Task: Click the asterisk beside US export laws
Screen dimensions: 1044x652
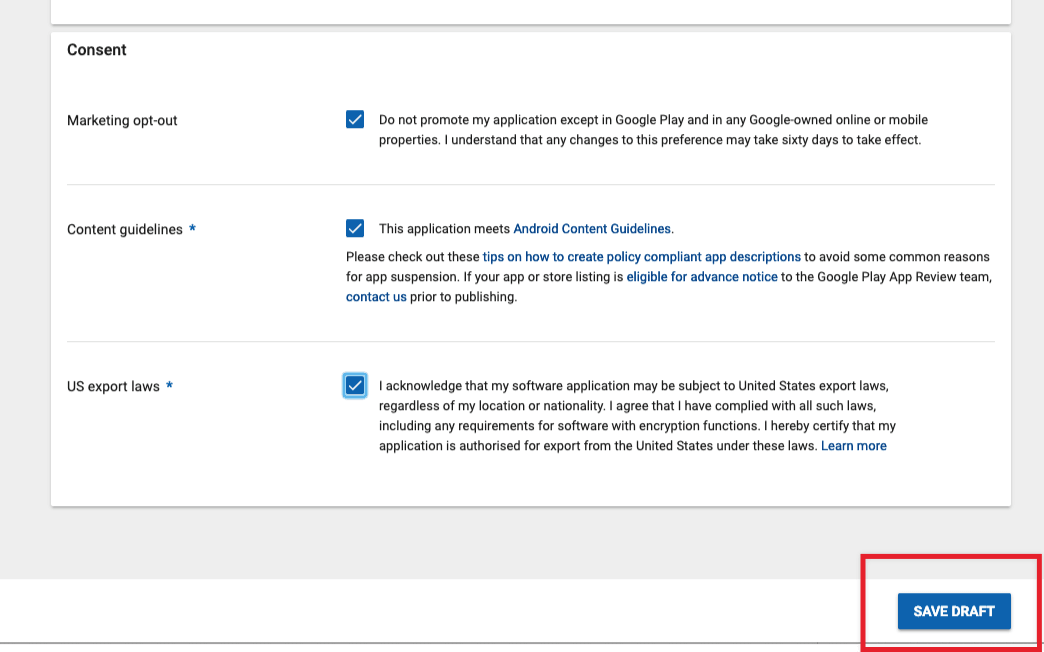Action: tap(169, 385)
